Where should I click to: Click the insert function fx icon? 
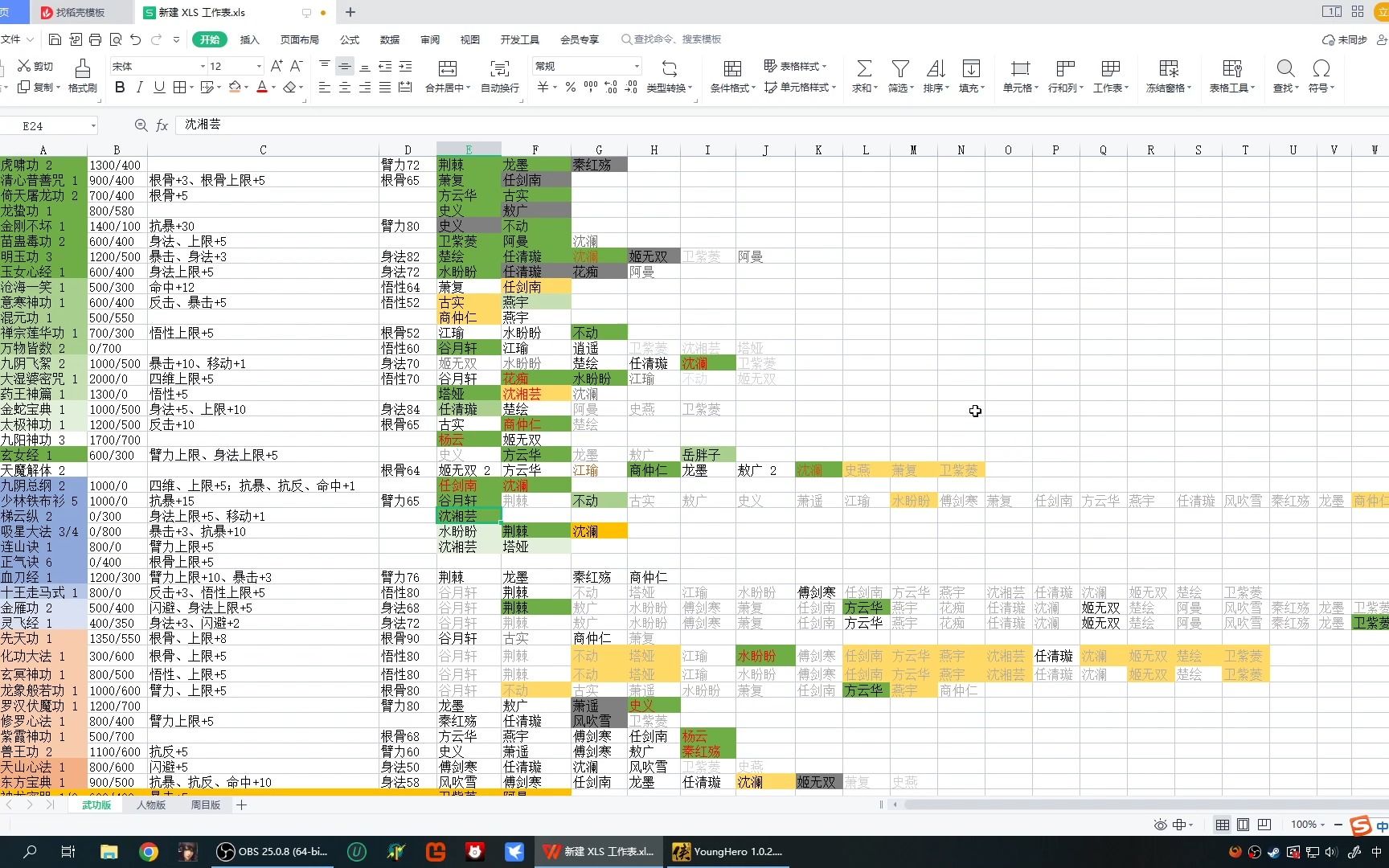point(162,125)
